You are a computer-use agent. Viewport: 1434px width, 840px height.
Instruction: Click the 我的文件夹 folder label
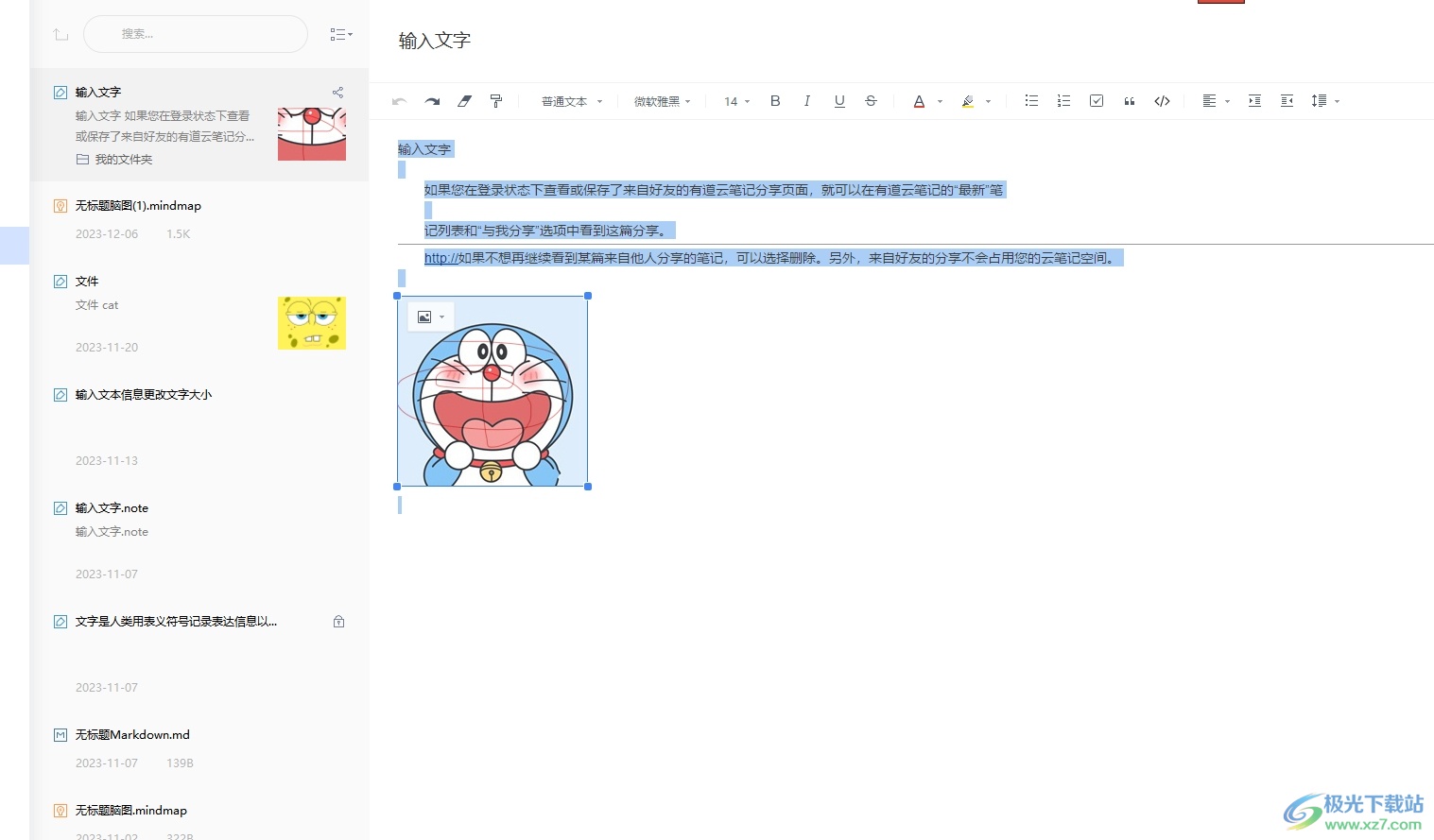pos(124,160)
